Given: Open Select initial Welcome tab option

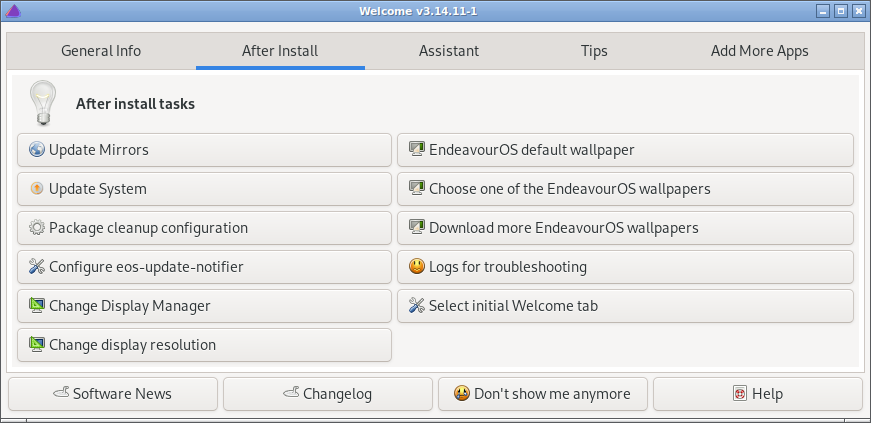Looking at the screenshot, I should point(625,305).
